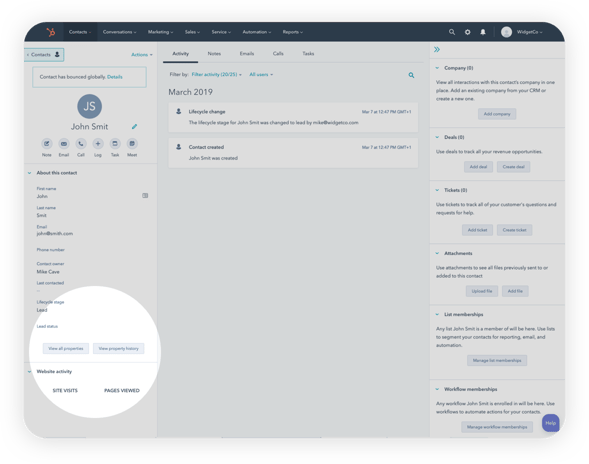Go back to Contacts list
Image resolution: width=589 pixels, height=464 pixels.
coord(44,55)
